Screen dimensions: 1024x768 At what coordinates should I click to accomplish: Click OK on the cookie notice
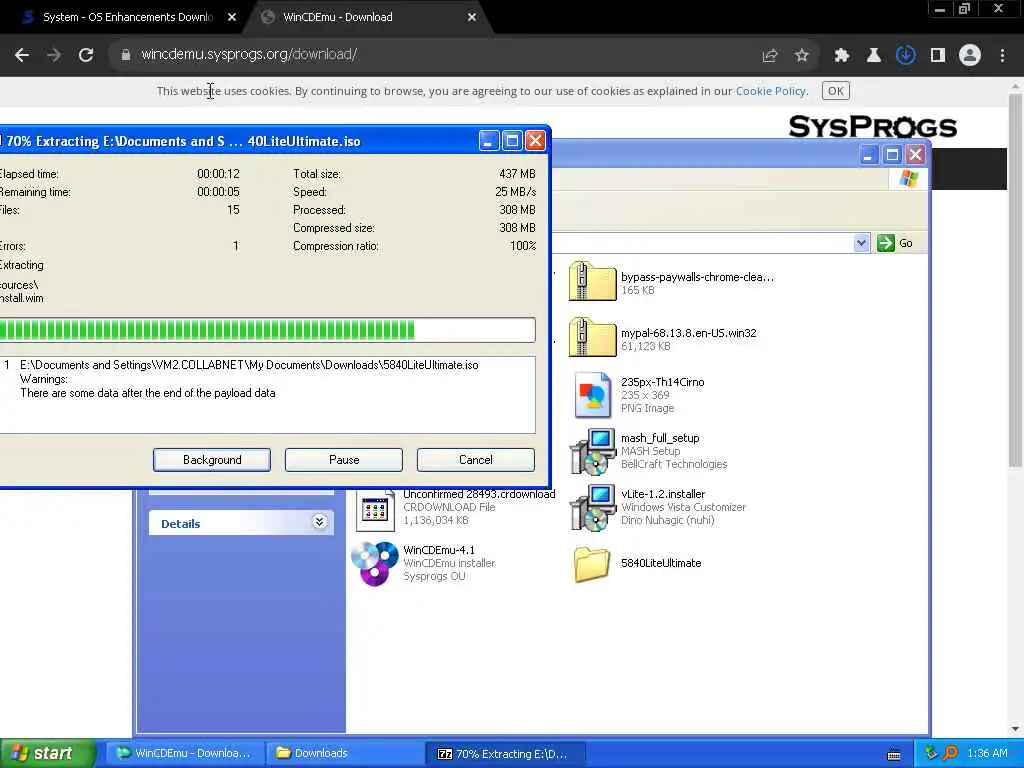pyautogui.click(x=835, y=91)
